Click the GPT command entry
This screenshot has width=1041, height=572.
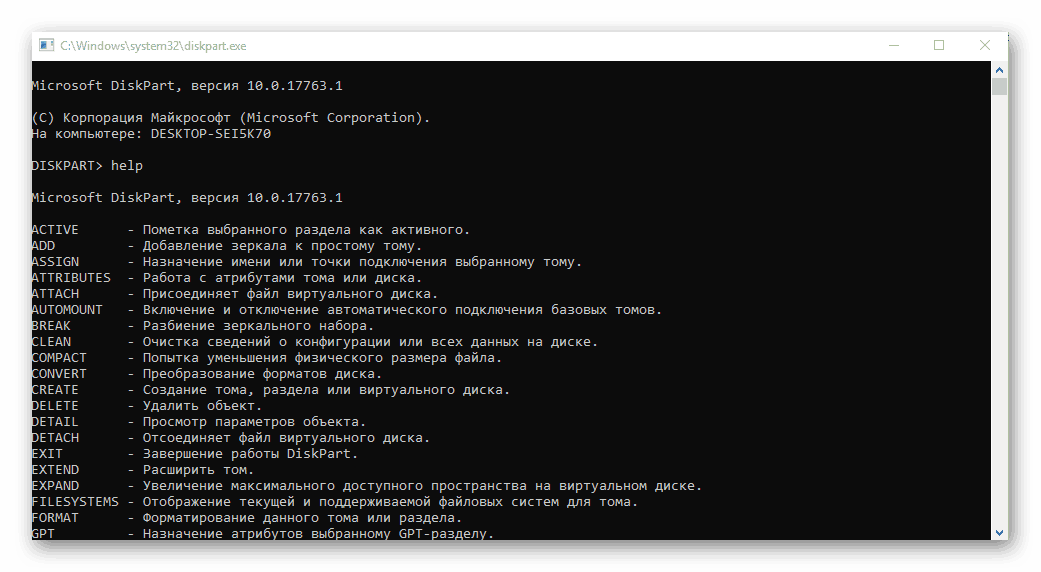coord(263,533)
